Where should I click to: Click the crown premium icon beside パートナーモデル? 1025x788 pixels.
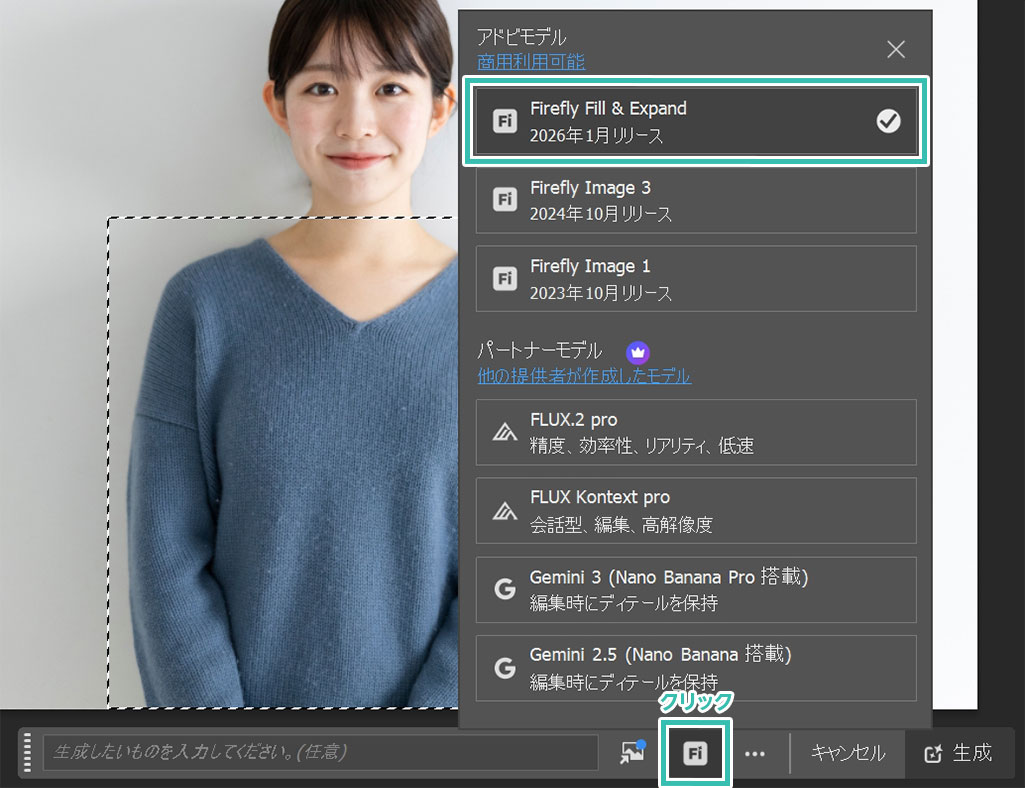(638, 352)
